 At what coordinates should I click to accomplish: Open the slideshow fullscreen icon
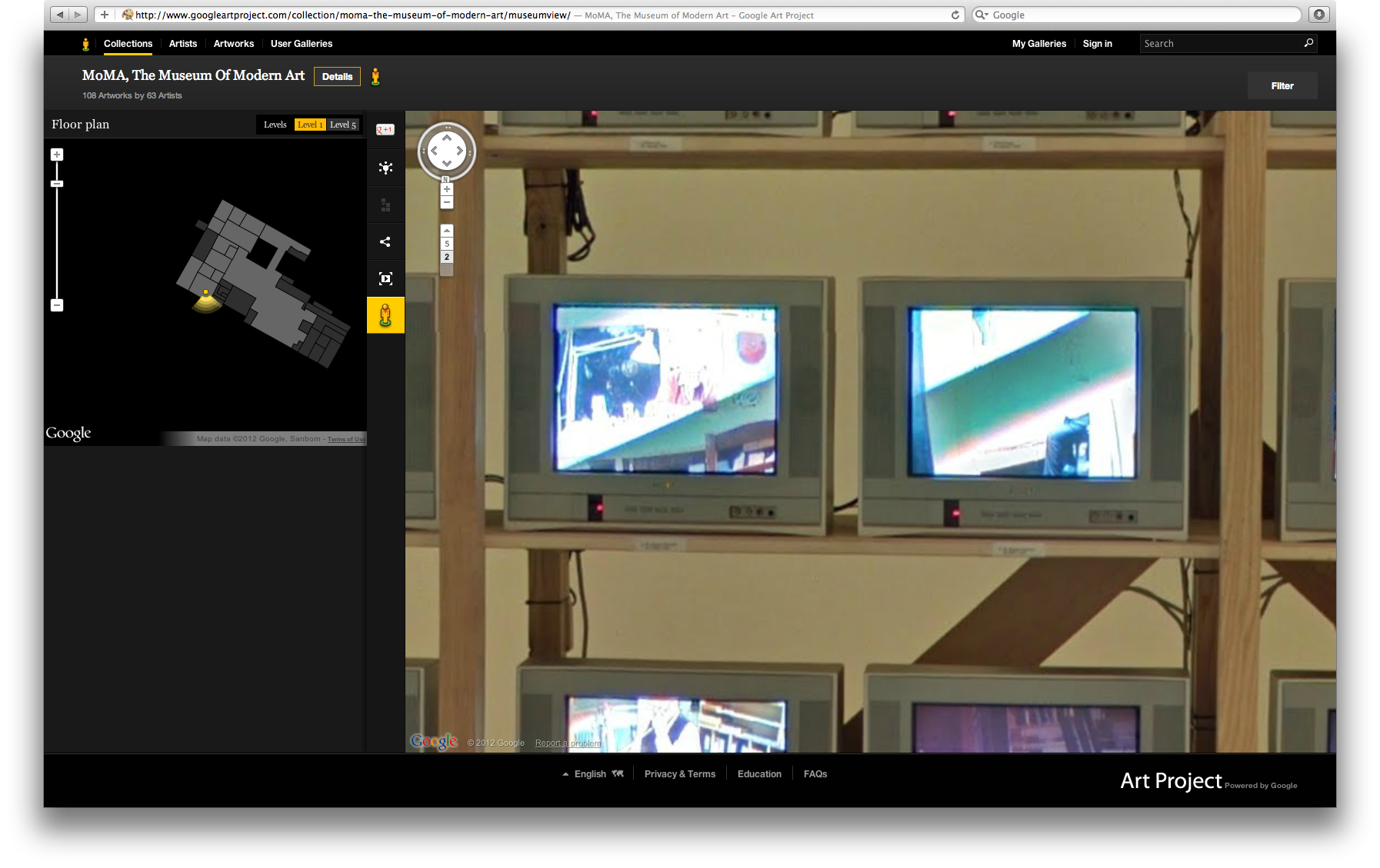tap(385, 278)
